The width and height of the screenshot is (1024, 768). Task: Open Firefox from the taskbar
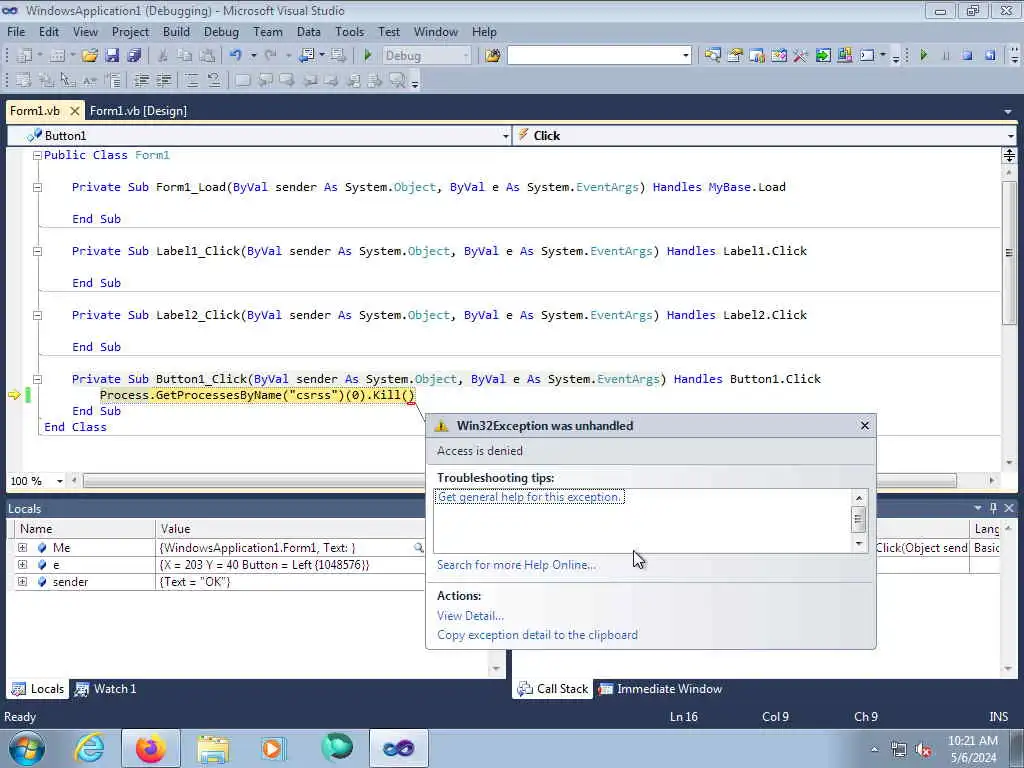150,748
